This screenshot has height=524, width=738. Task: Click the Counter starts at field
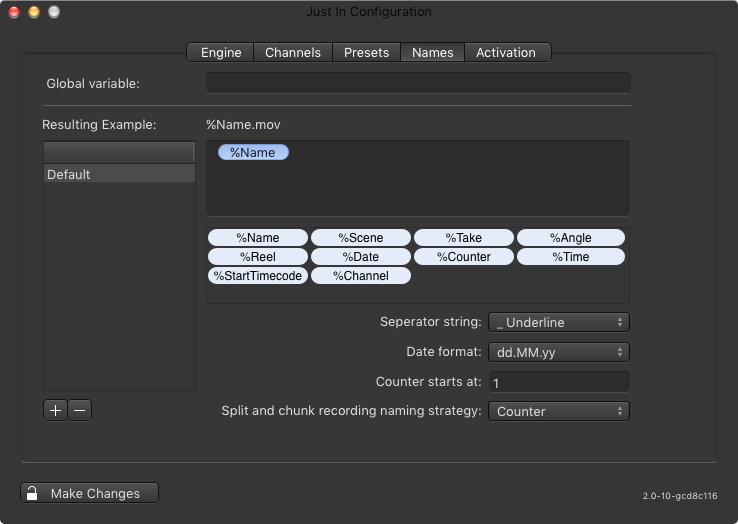[559, 382]
